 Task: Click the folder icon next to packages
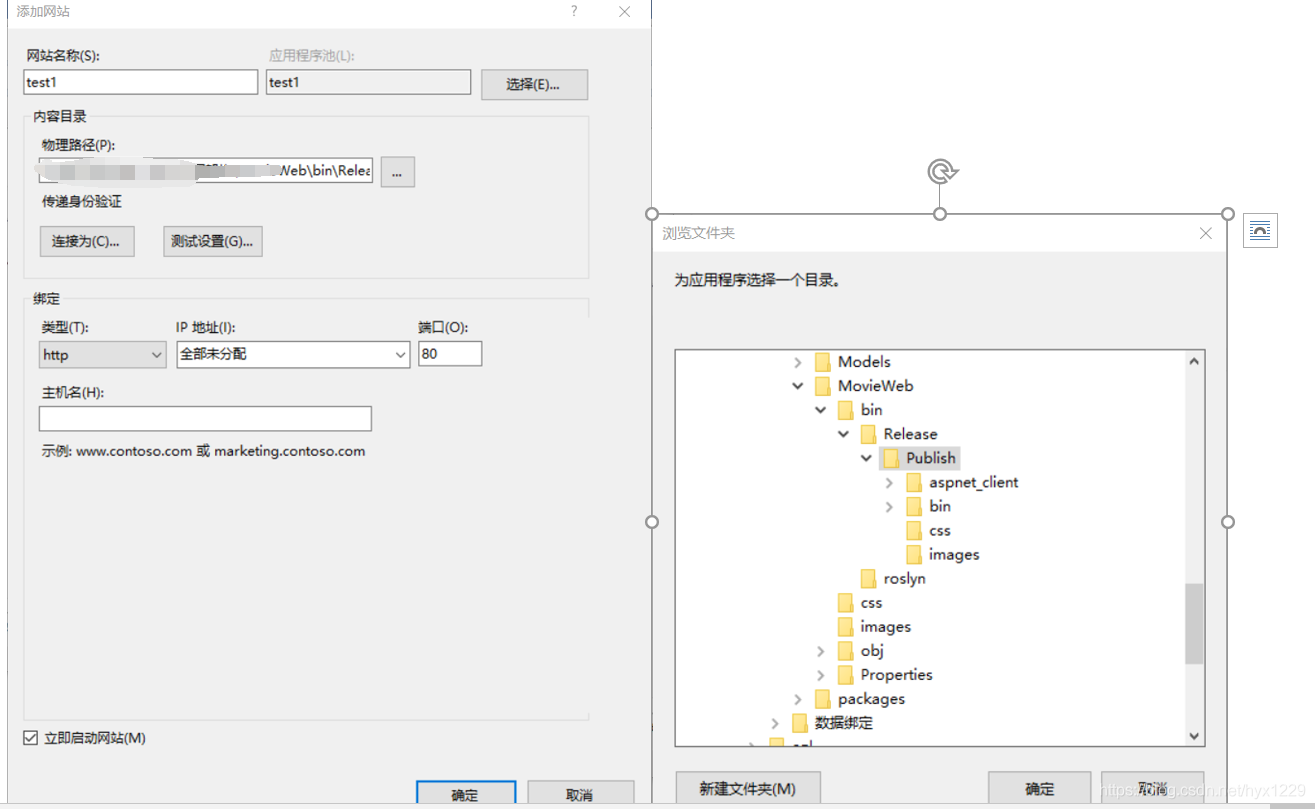click(823, 699)
